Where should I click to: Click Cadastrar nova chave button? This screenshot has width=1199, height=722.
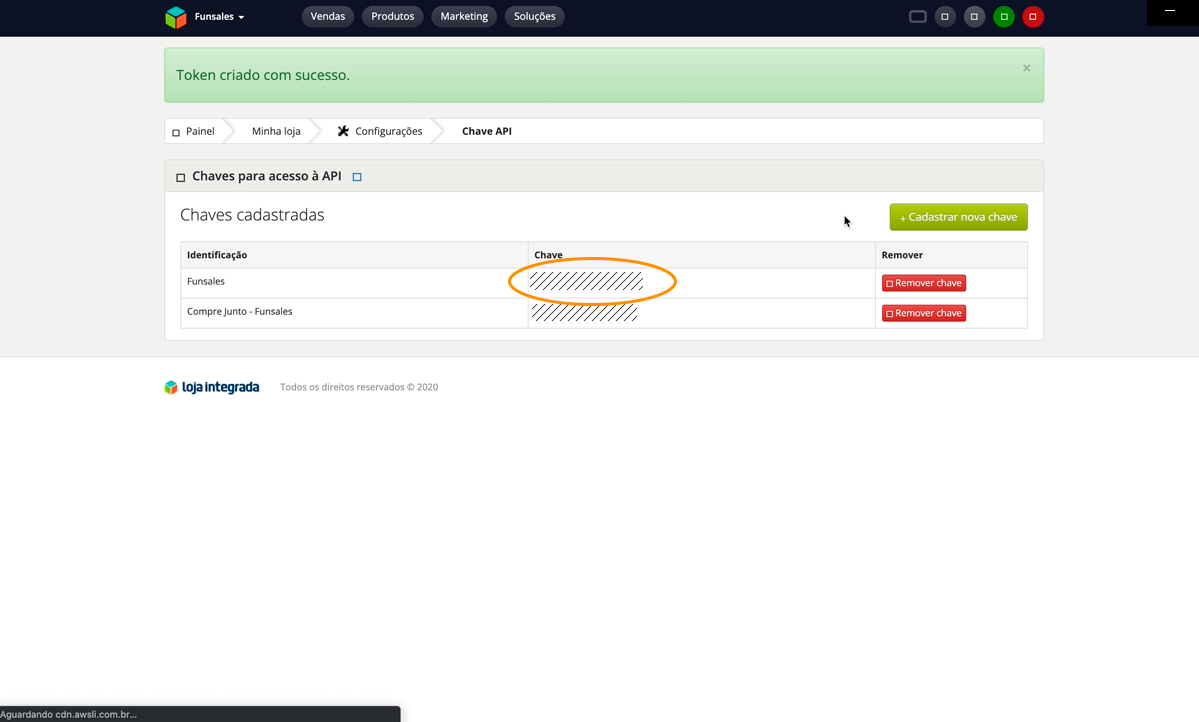958,217
